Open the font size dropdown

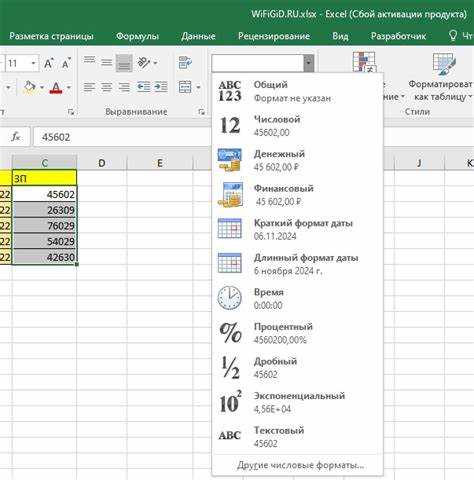[x=33, y=63]
